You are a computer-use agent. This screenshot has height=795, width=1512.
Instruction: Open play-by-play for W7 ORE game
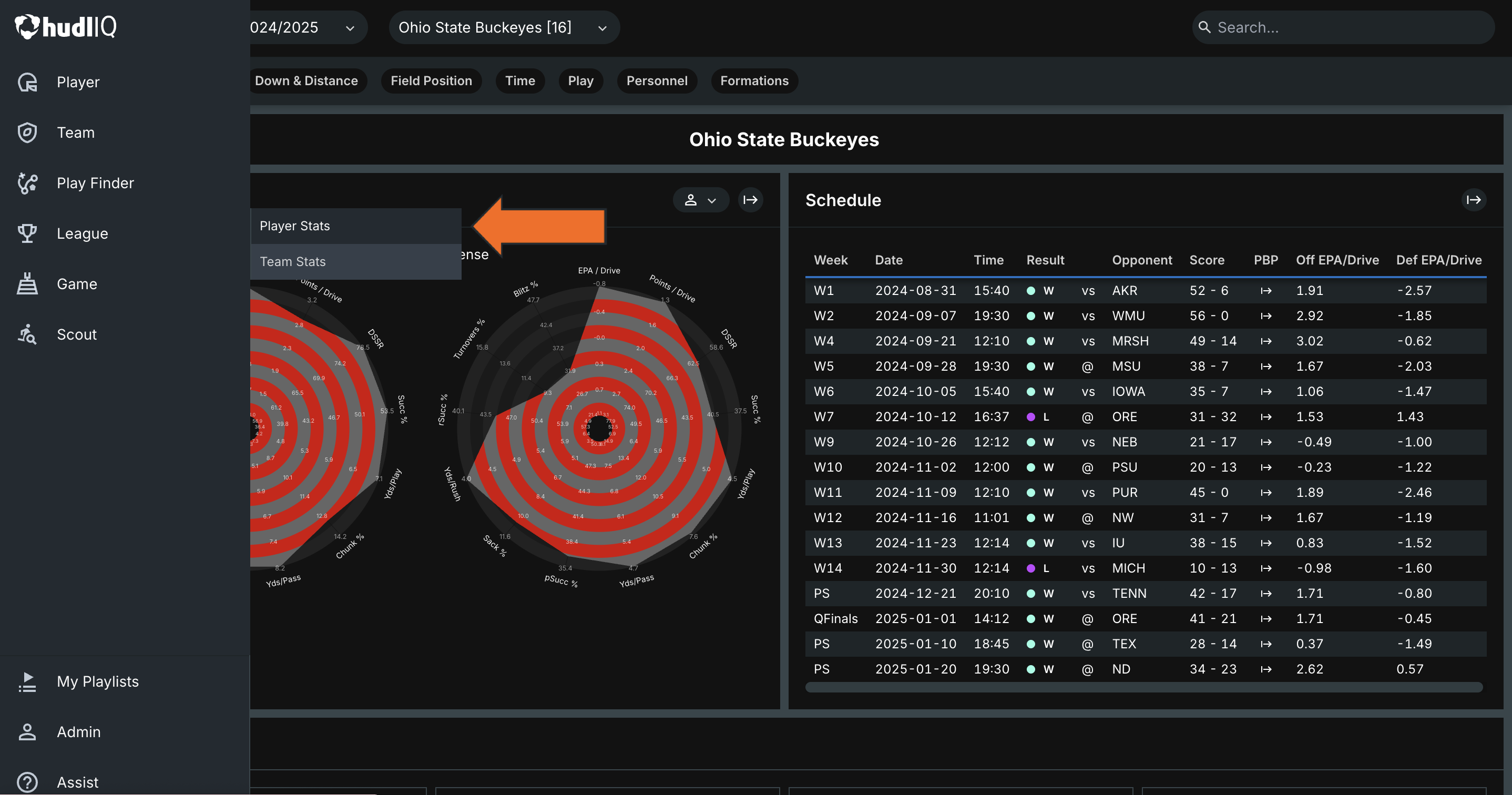coord(1265,417)
